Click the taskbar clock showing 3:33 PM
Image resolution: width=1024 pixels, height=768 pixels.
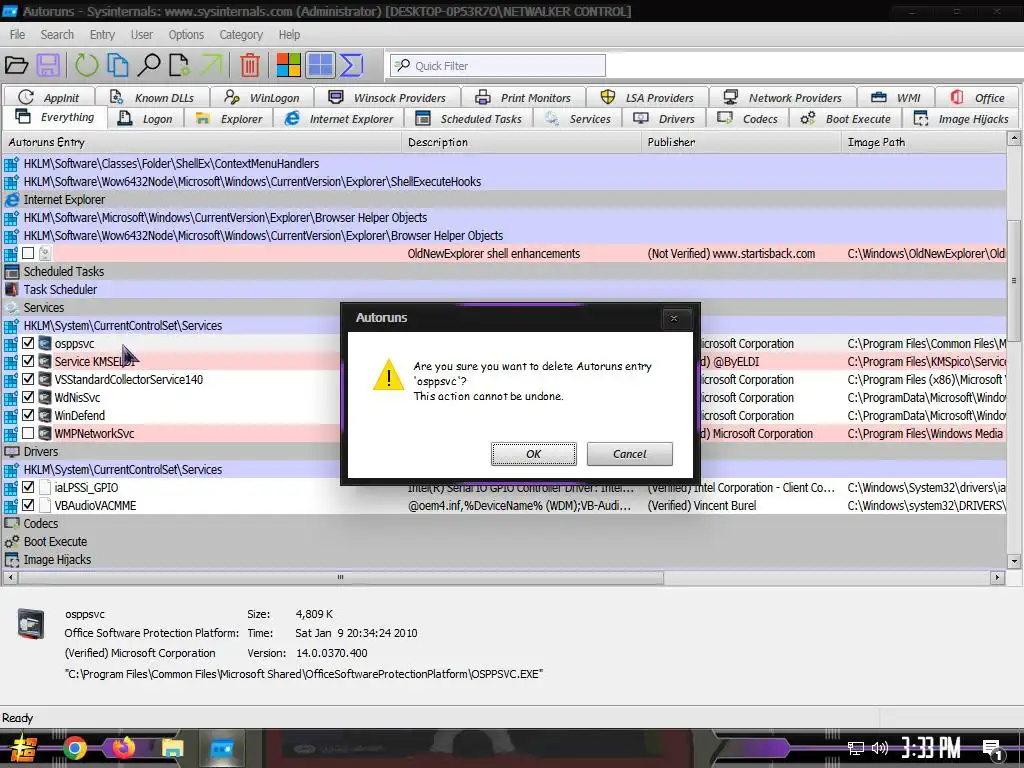tap(931, 748)
